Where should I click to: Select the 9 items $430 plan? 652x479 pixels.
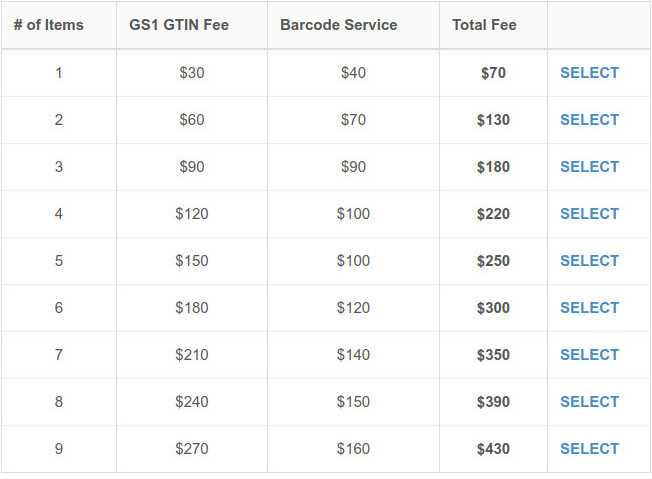589,449
